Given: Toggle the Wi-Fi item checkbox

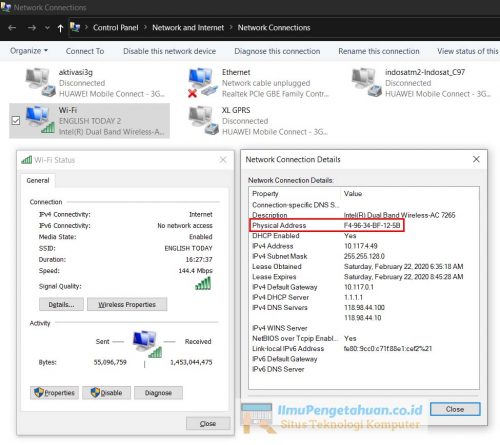Looking at the screenshot, I should coord(16,120).
